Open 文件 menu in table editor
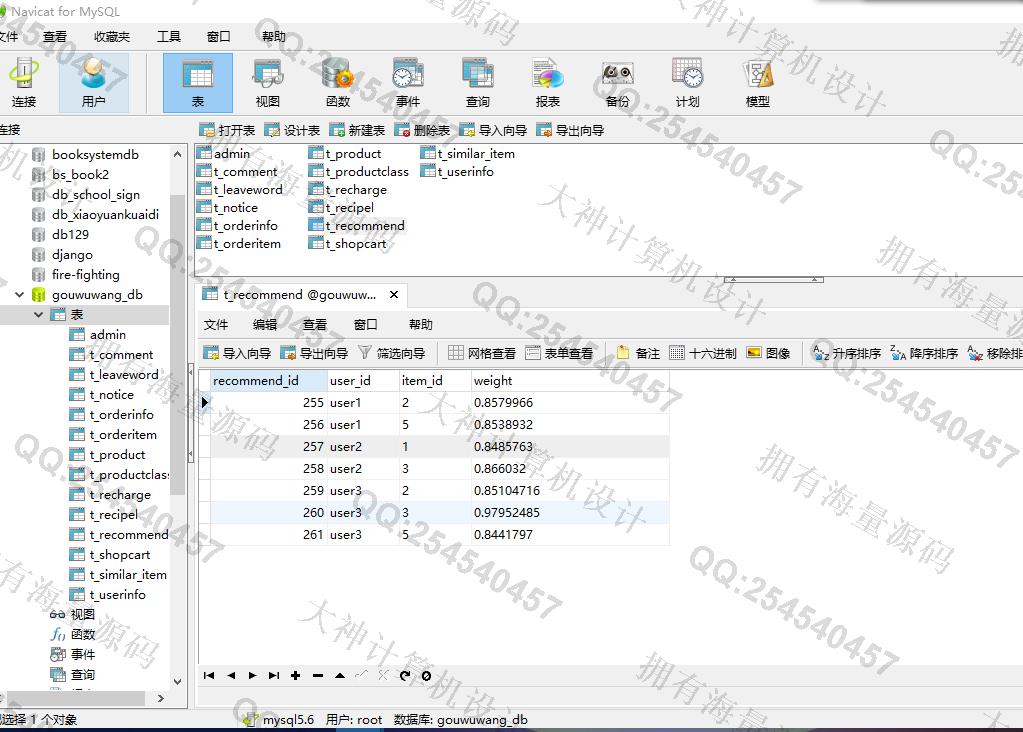1023x732 pixels. tap(215, 324)
